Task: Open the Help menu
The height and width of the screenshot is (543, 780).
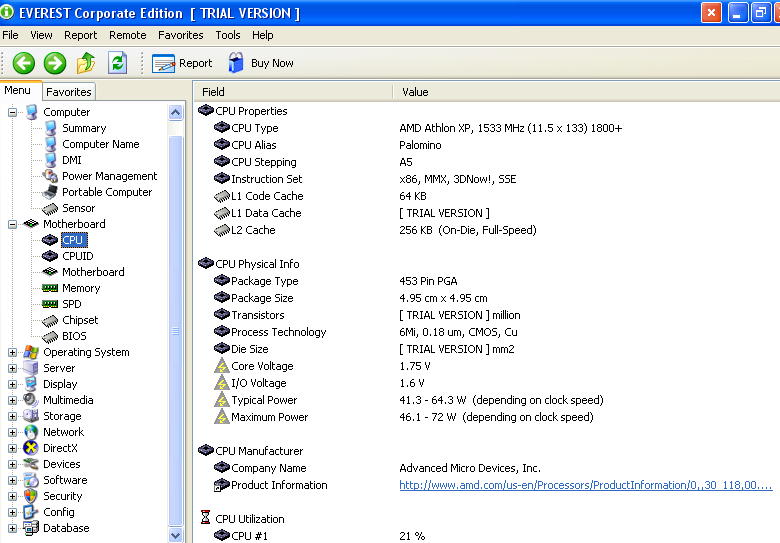Action: [x=262, y=35]
